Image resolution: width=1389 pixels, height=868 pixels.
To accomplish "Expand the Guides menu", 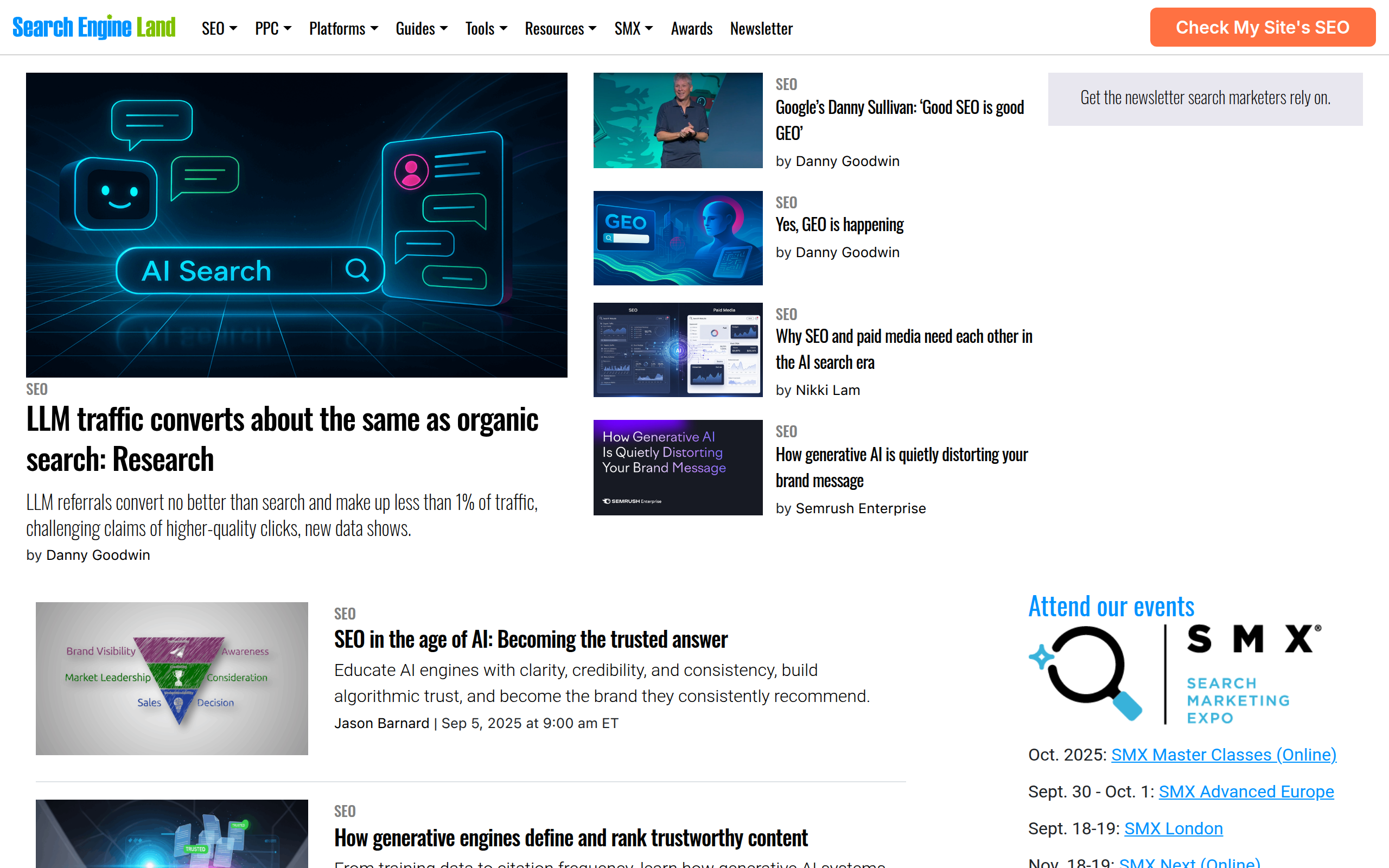I will point(421,28).
